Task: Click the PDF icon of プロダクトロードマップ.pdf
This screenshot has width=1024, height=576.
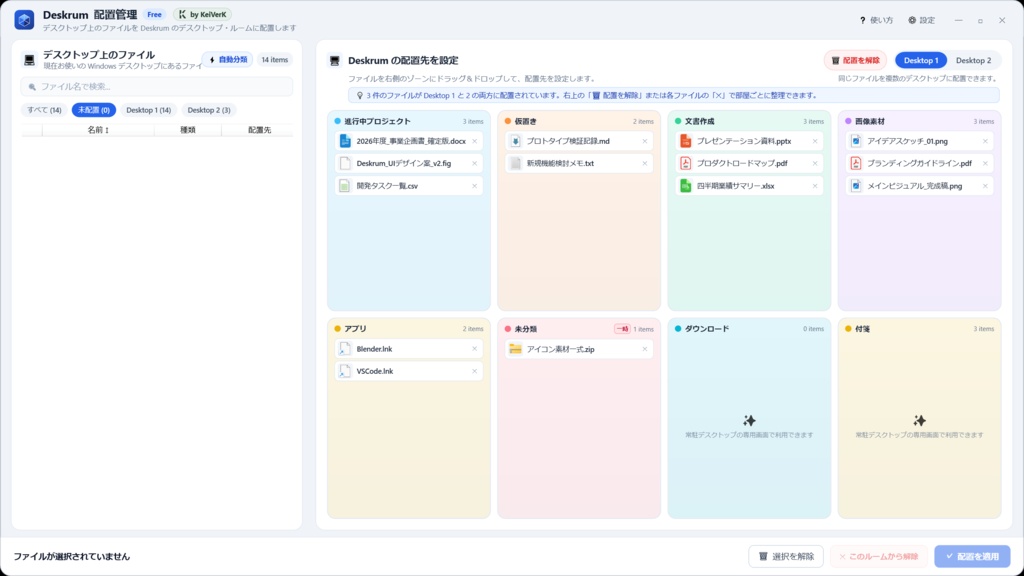Action: click(685, 163)
